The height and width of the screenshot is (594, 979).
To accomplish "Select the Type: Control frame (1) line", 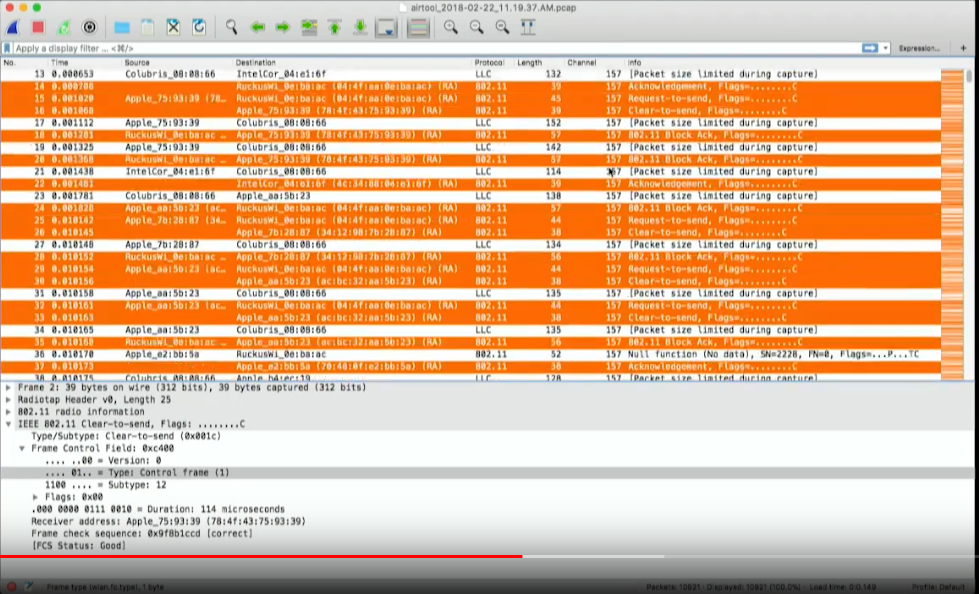I will coord(487,473).
